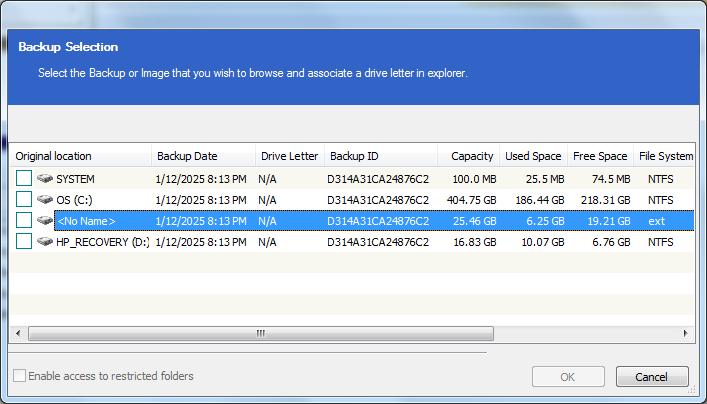Confirm selection with the OK button

pyautogui.click(x=567, y=377)
